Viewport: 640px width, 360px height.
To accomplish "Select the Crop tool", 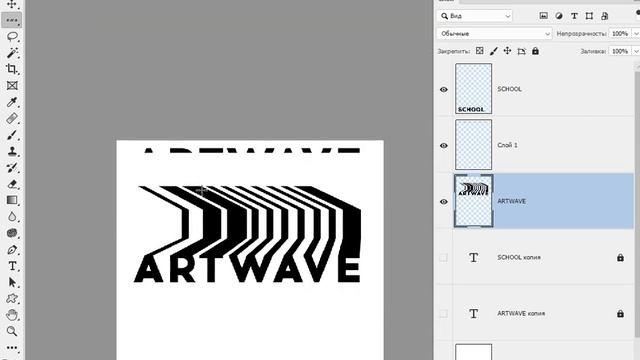I will click(x=12, y=69).
